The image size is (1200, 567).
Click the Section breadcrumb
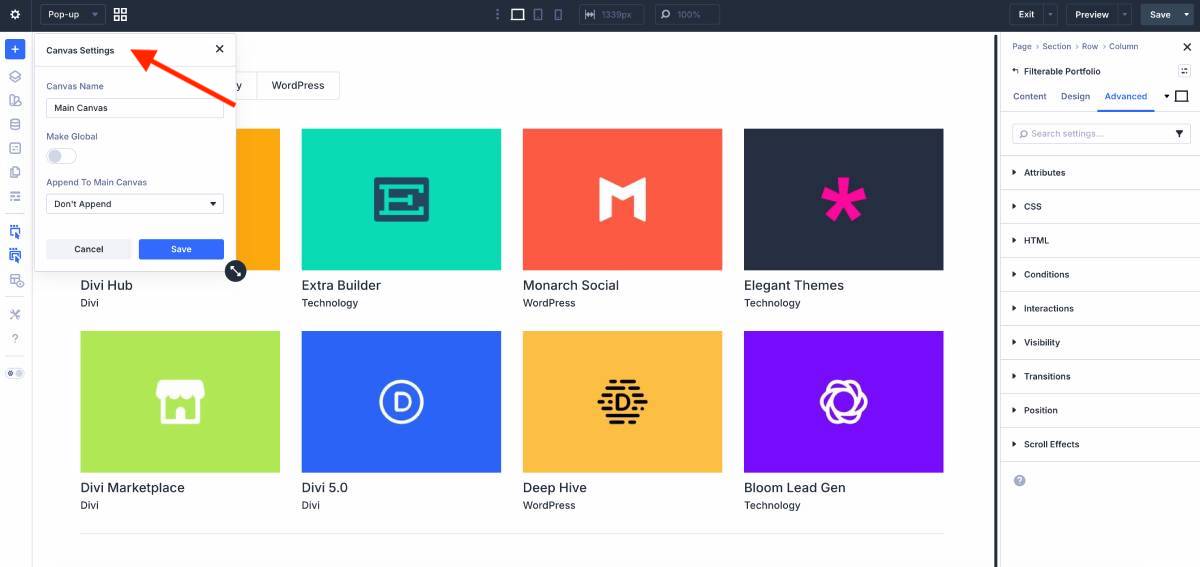point(1056,46)
